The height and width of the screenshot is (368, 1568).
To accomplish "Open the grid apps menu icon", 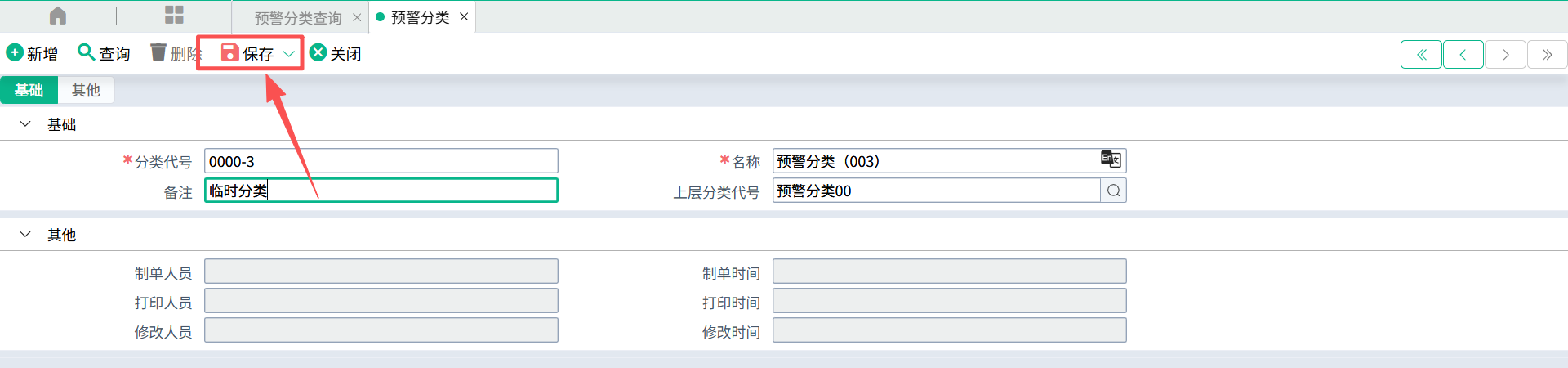I will [x=174, y=16].
